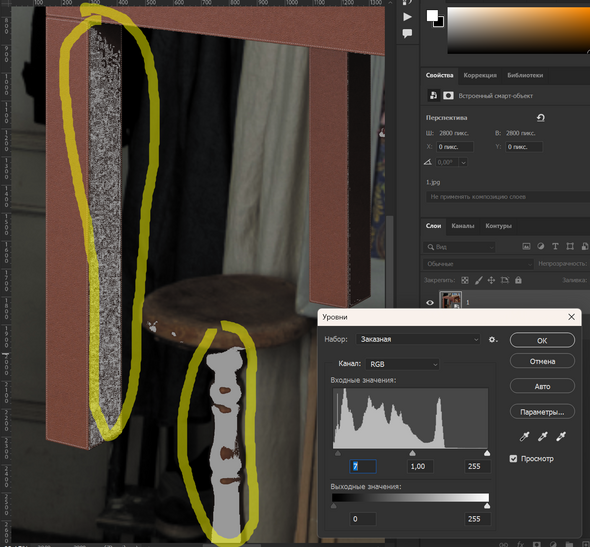Viewport: 590px width, 547px height.
Task: Expand the Обычные blend mode dropdown
Action: (478, 264)
